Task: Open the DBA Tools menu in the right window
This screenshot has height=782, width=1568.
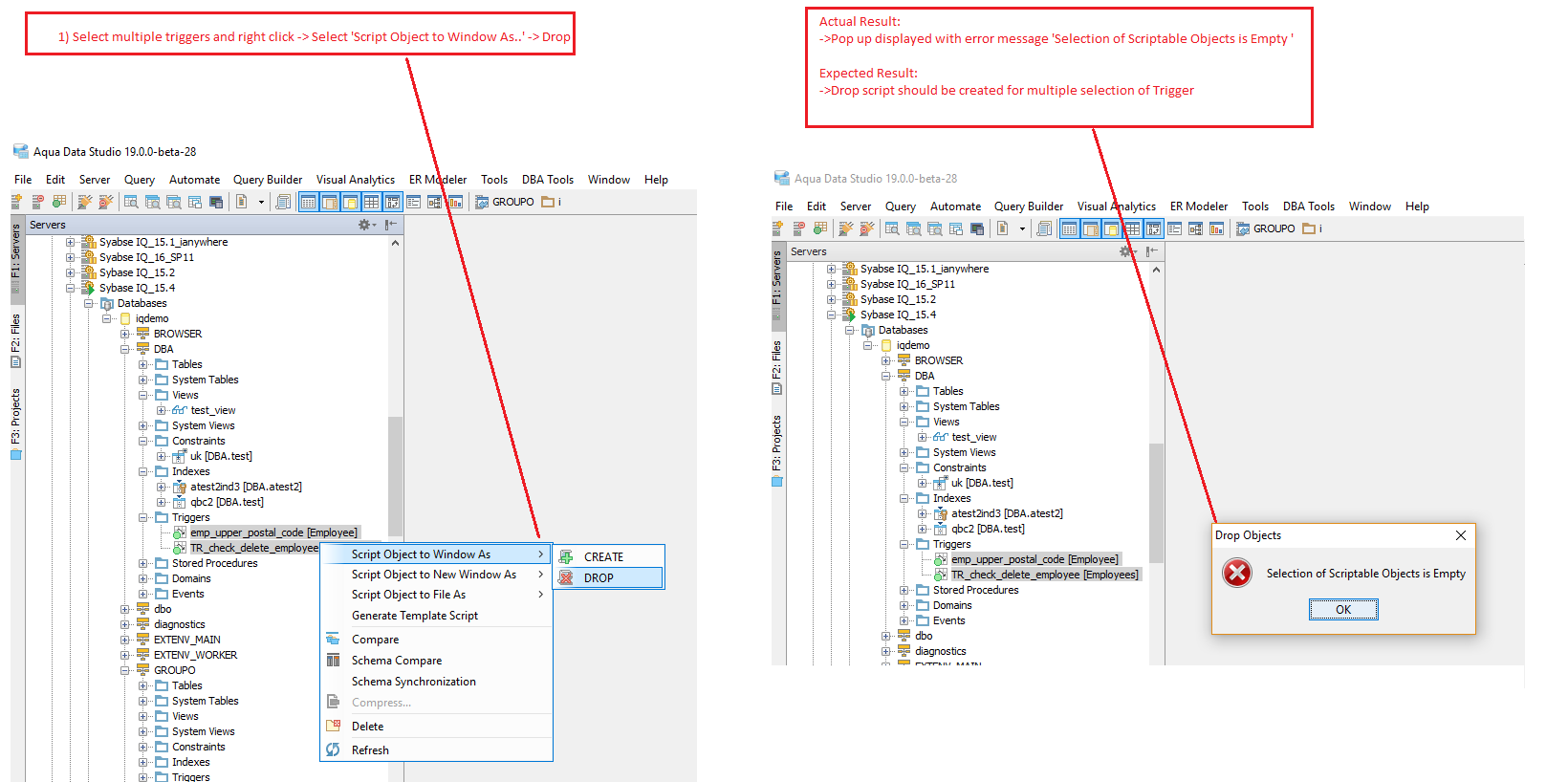Action: tap(1308, 206)
